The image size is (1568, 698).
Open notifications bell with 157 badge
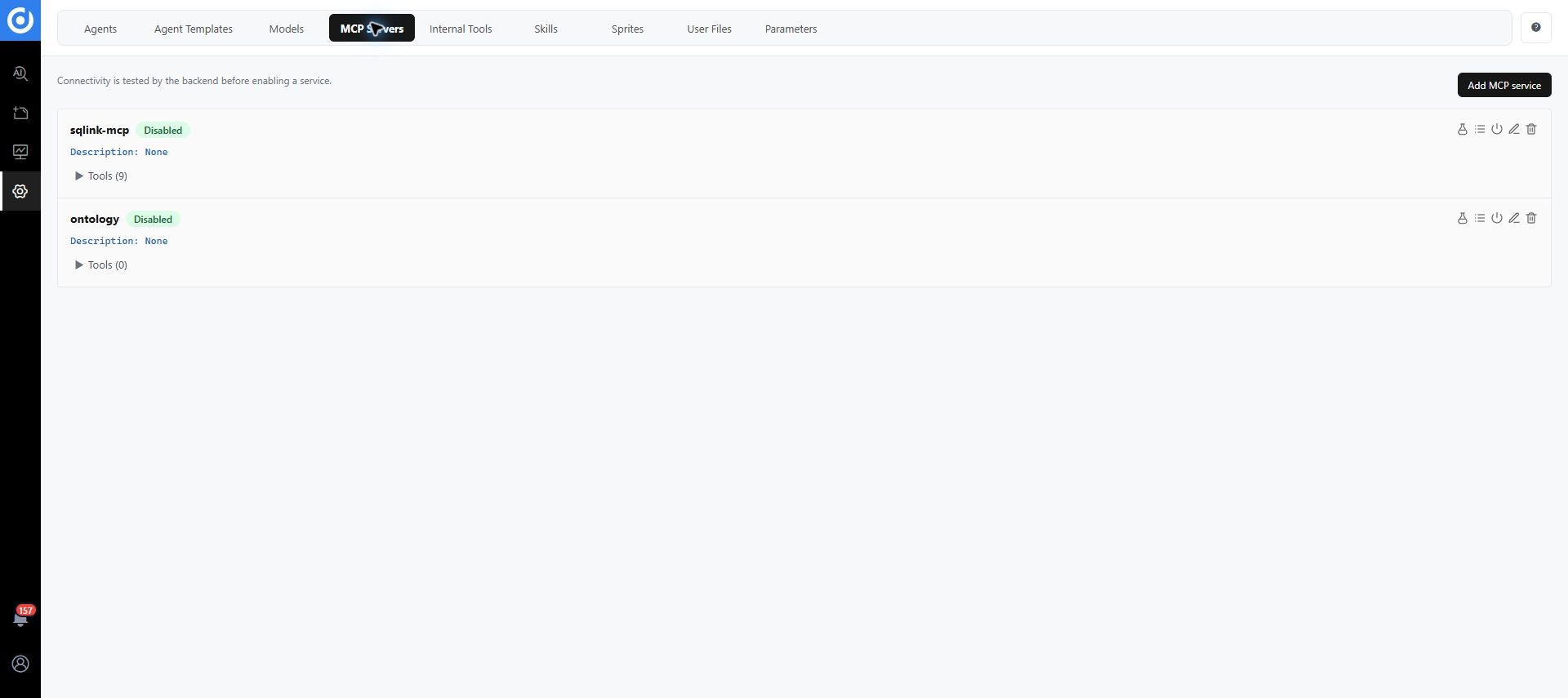[20, 618]
